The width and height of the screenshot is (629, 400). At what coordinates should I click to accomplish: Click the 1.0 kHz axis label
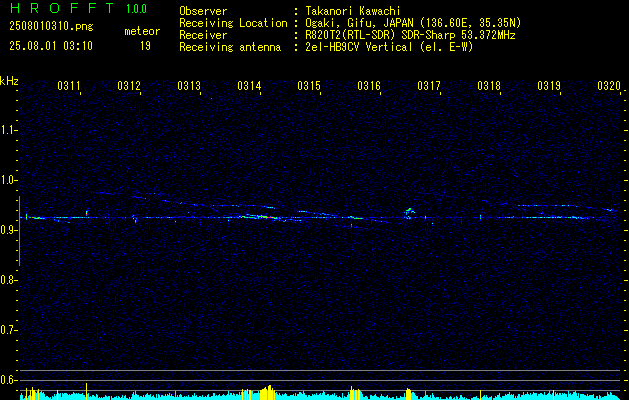(x=8, y=180)
